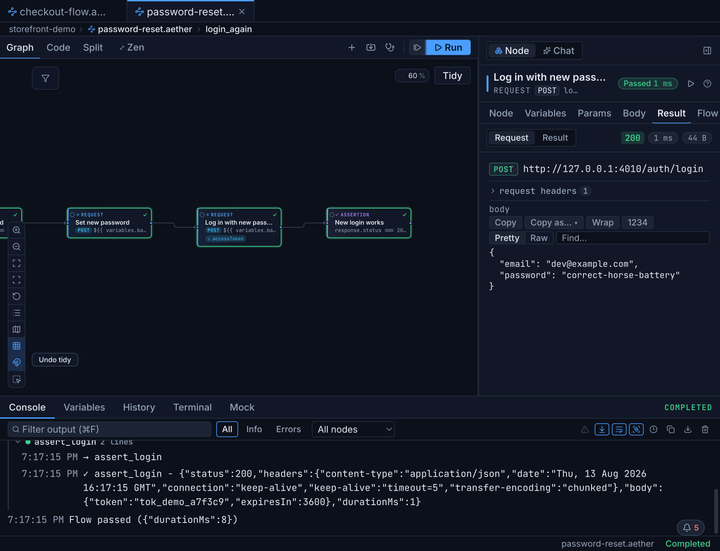This screenshot has width=720, height=551.
Task: Open the Copy as... dropdown
Action: pos(554,222)
